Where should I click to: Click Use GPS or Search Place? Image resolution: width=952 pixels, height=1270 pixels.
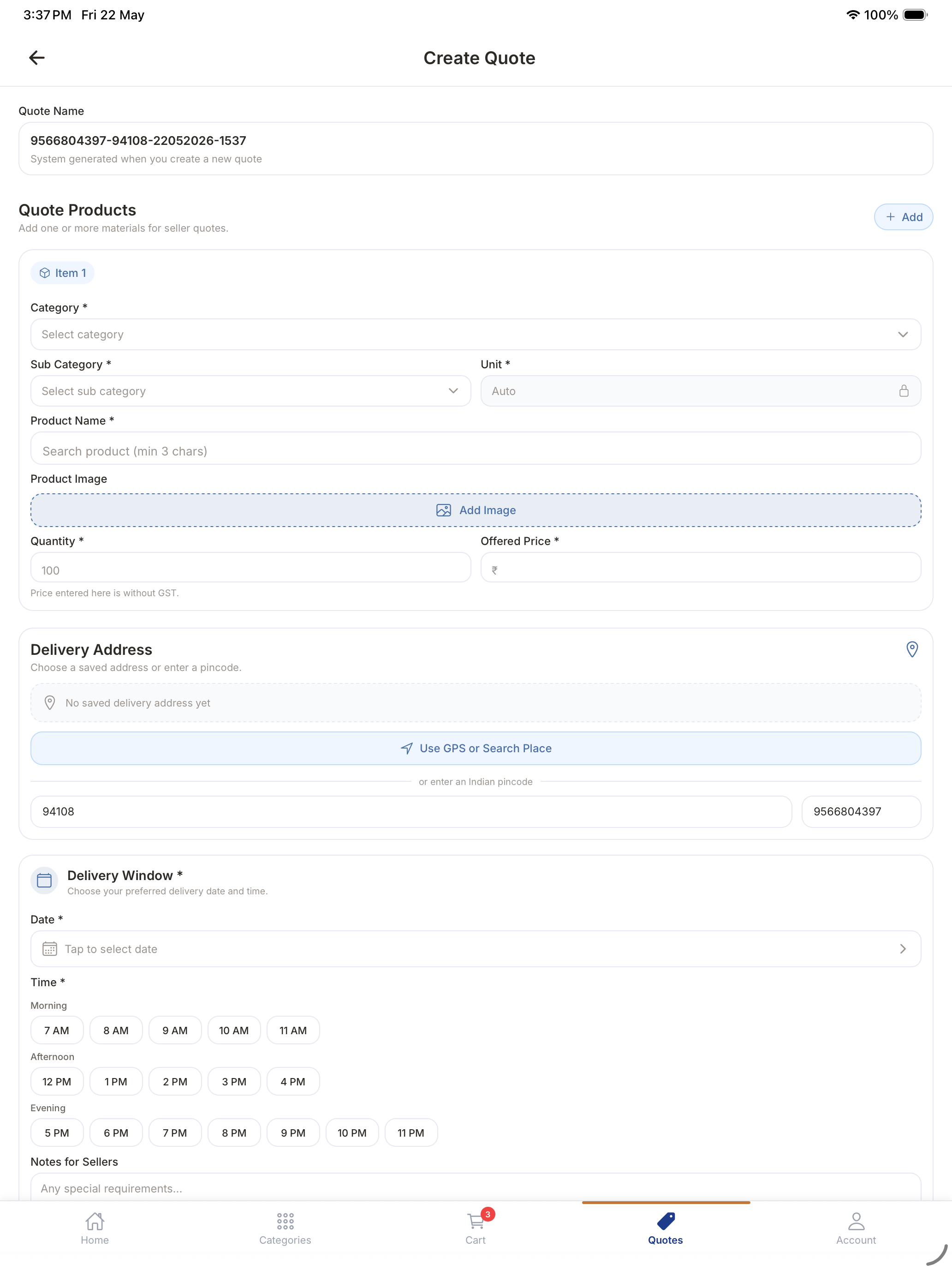tap(476, 749)
